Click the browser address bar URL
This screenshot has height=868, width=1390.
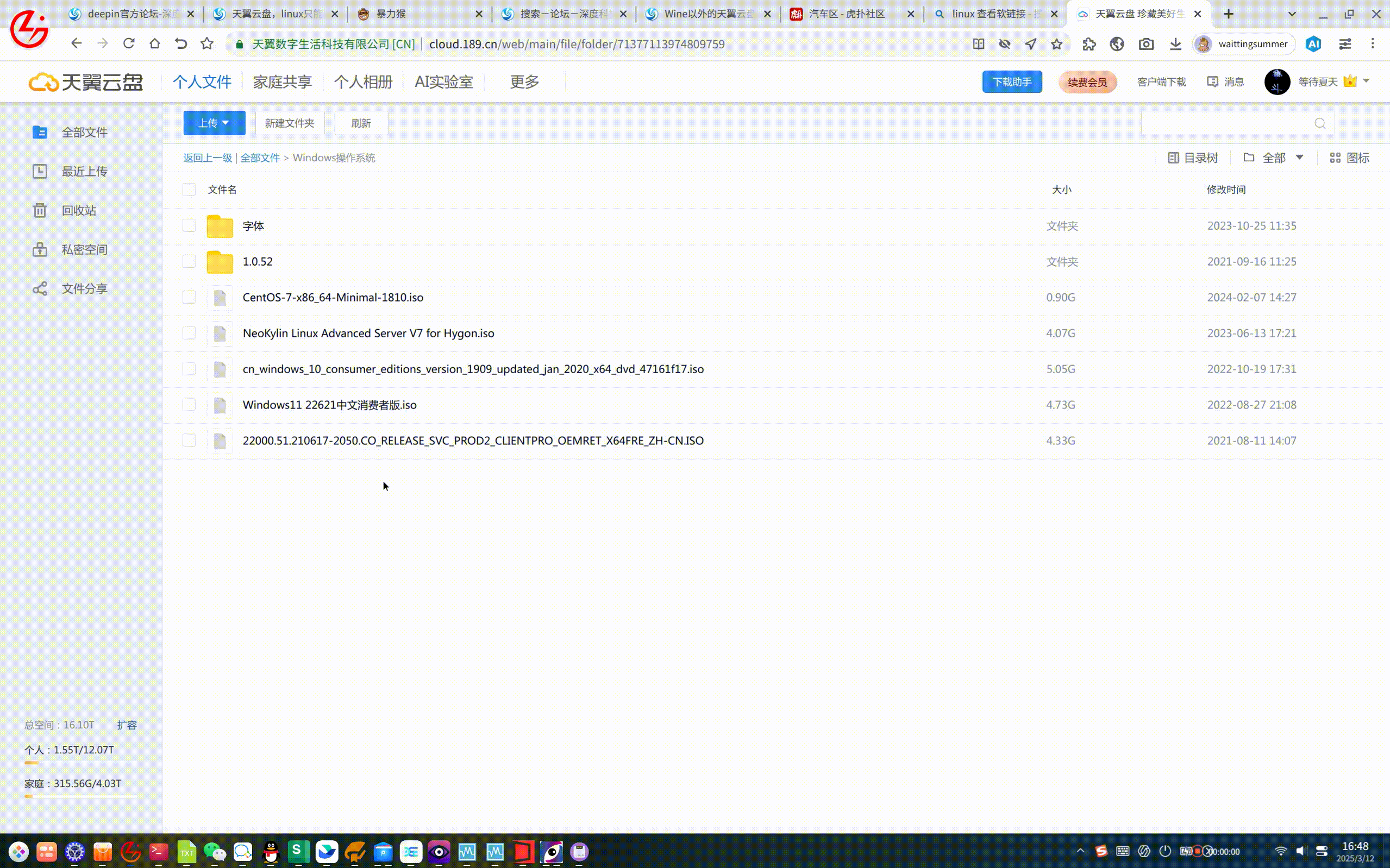coord(577,44)
